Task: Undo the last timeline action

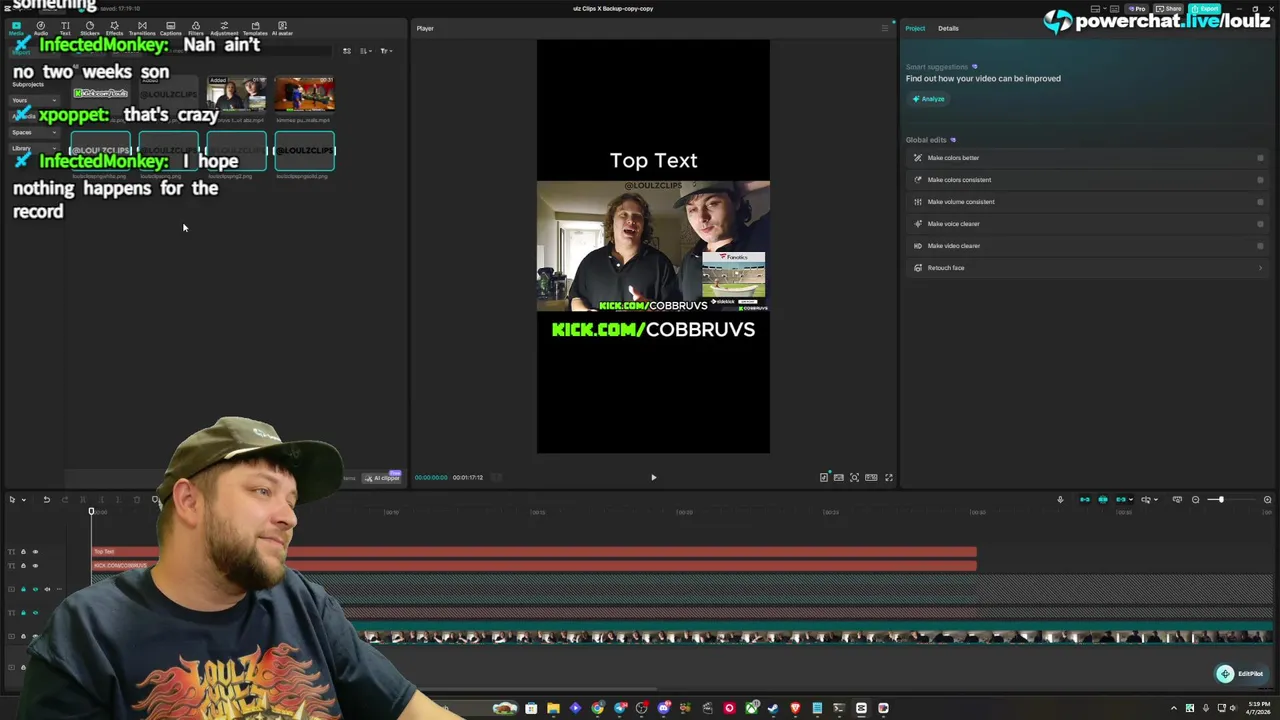Action: click(46, 500)
